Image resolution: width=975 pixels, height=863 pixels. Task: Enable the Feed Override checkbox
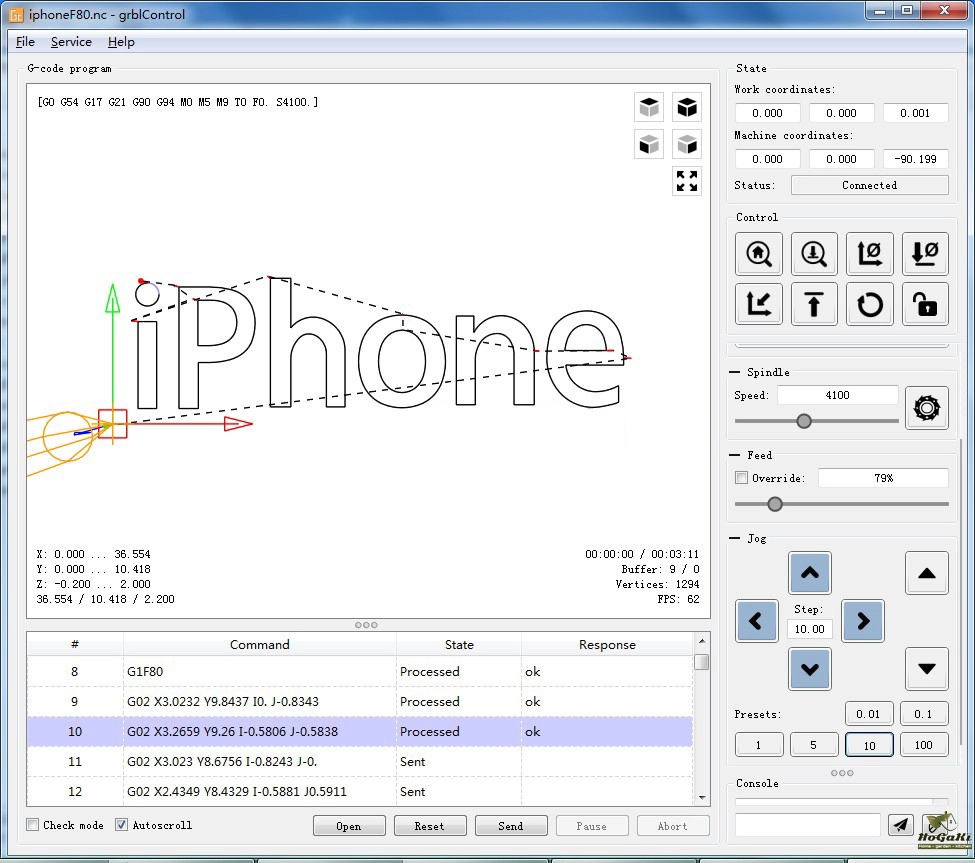pyautogui.click(x=741, y=478)
